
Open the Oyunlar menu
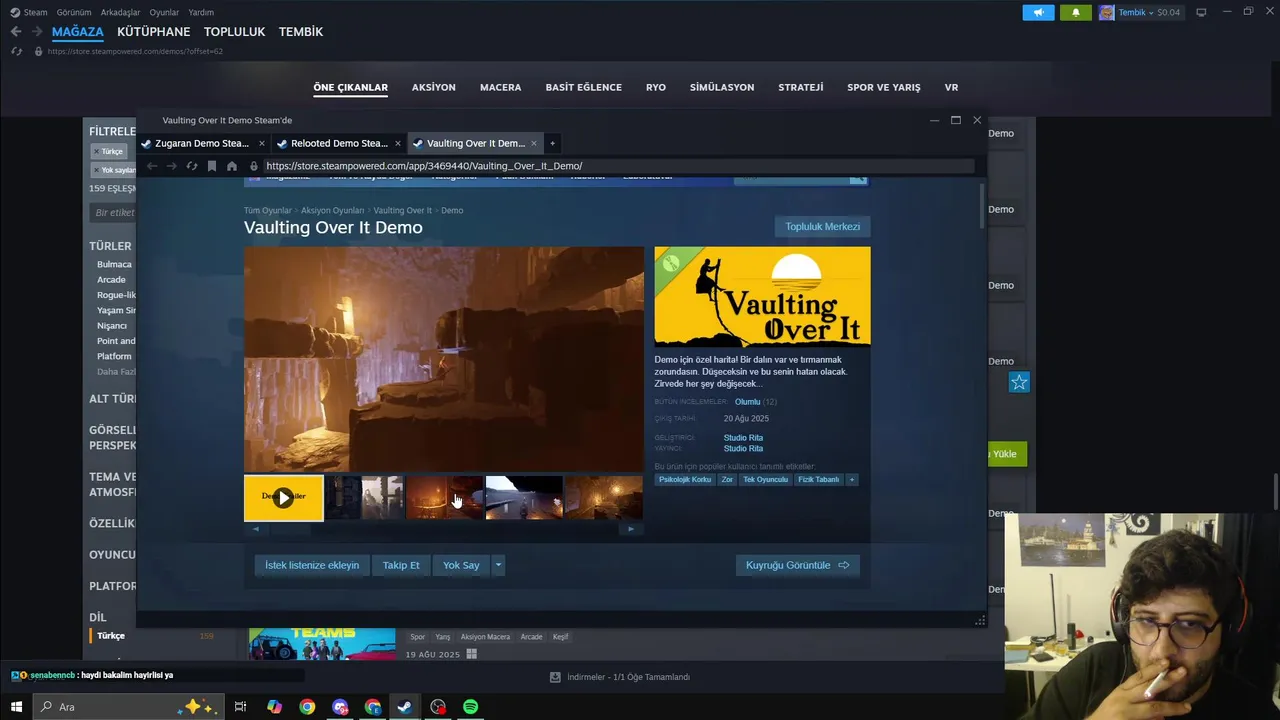[164, 12]
